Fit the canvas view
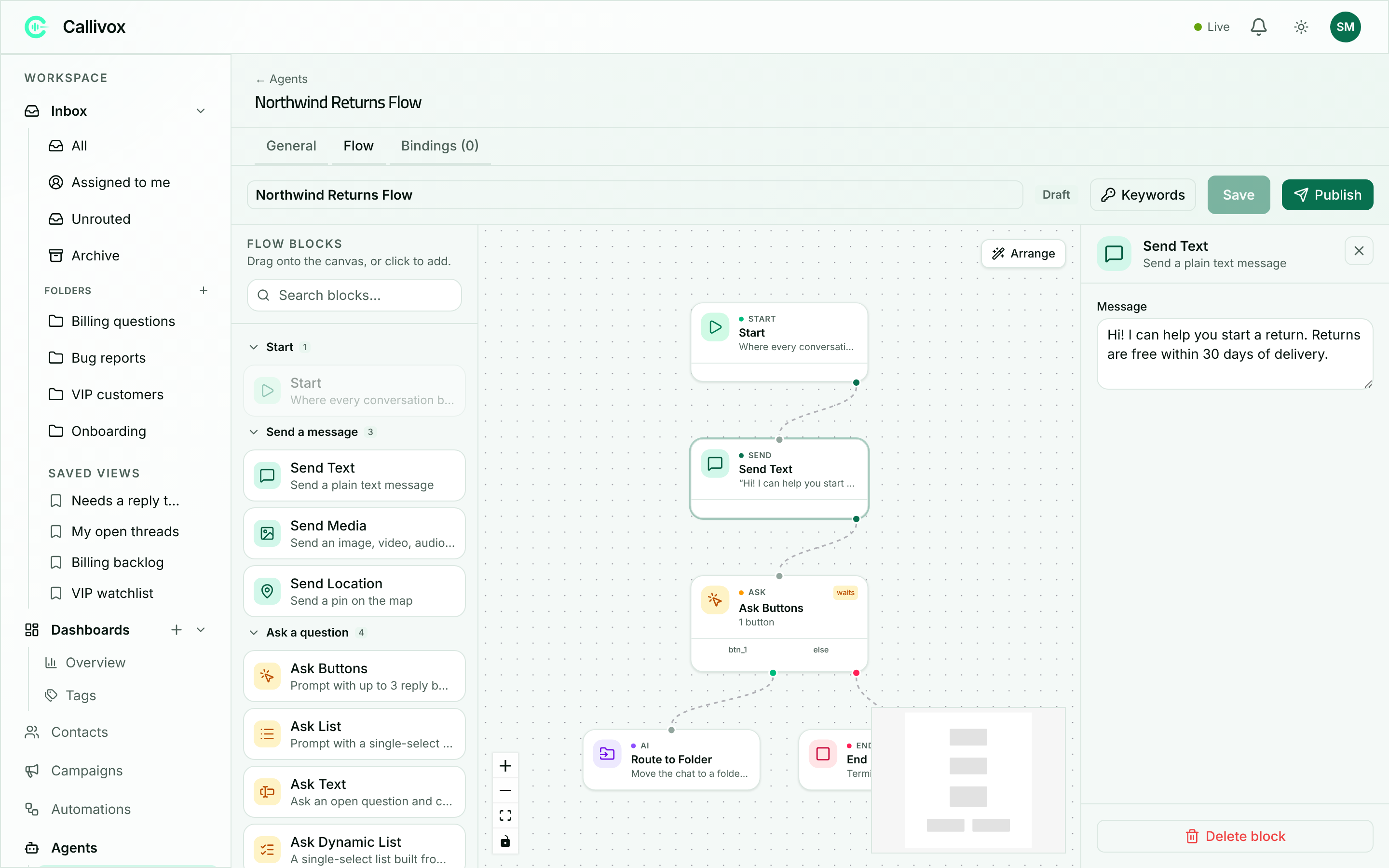 pos(505,816)
